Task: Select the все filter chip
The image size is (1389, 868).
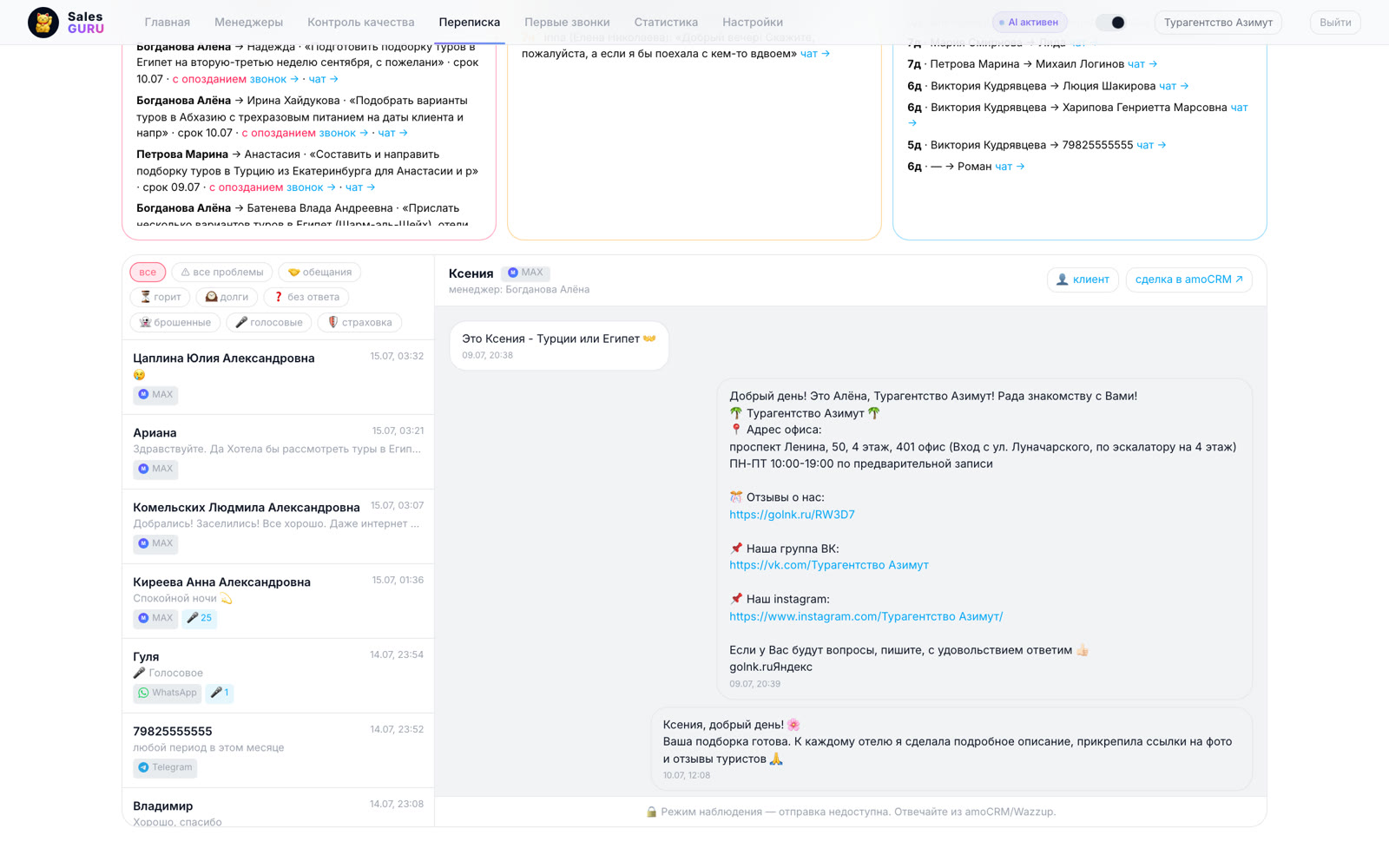Action: [x=148, y=273]
